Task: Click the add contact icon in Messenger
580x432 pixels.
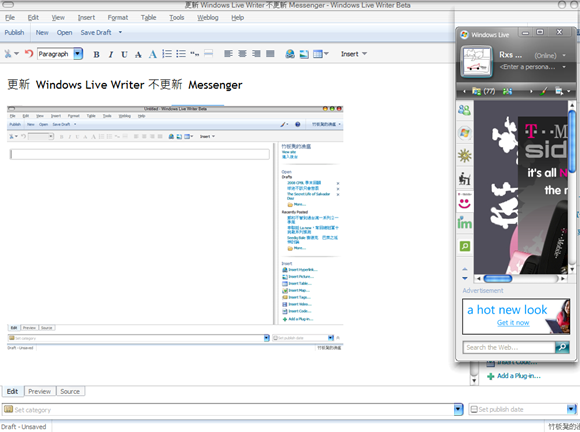Action: [x=507, y=91]
